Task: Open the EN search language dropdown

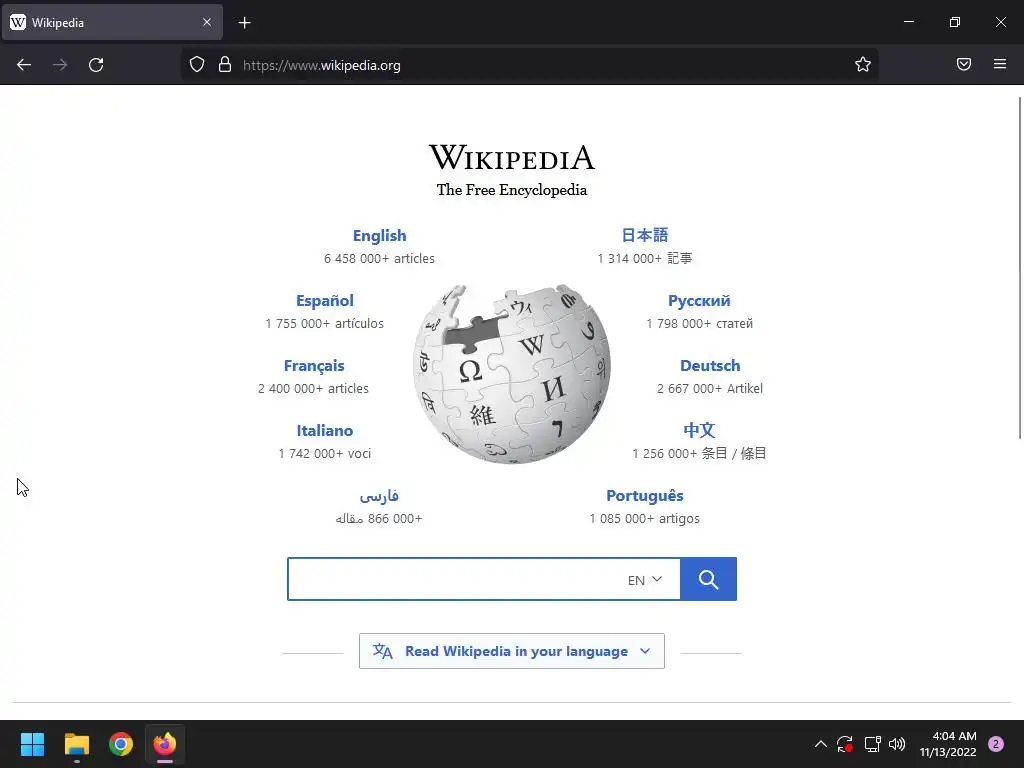Action: (645, 580)
